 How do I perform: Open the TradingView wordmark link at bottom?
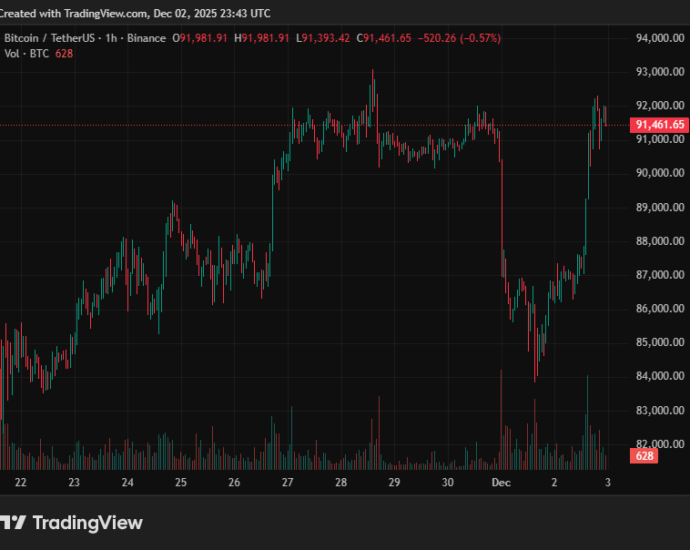[88, 523]
